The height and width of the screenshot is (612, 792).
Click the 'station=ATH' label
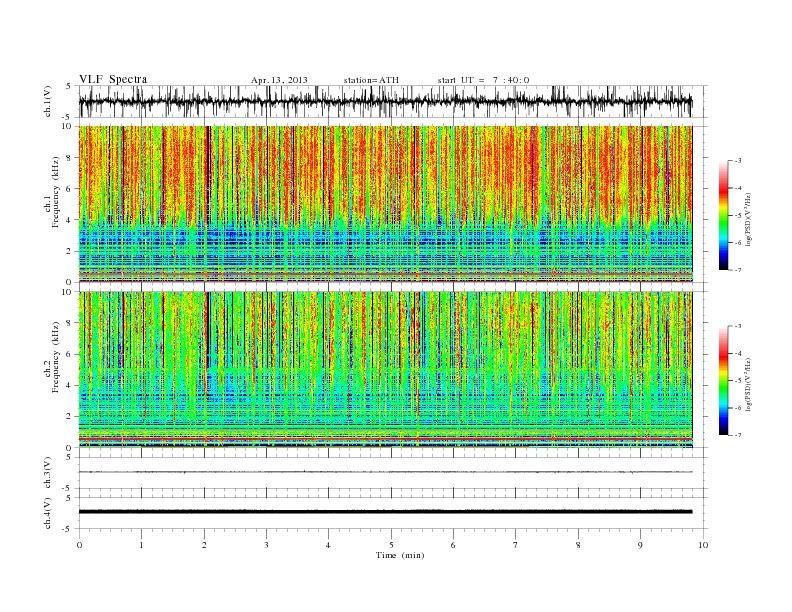(371, 80)
